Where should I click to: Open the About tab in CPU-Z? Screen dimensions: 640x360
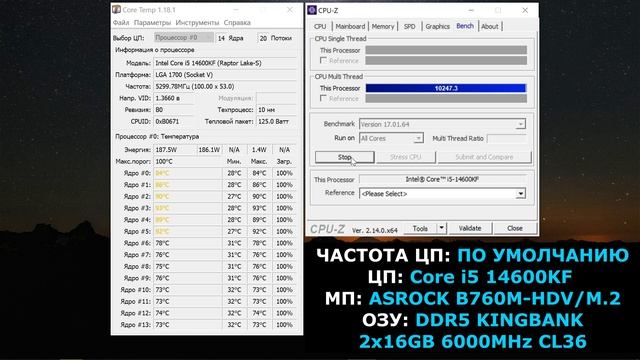(x=489, y=26)
